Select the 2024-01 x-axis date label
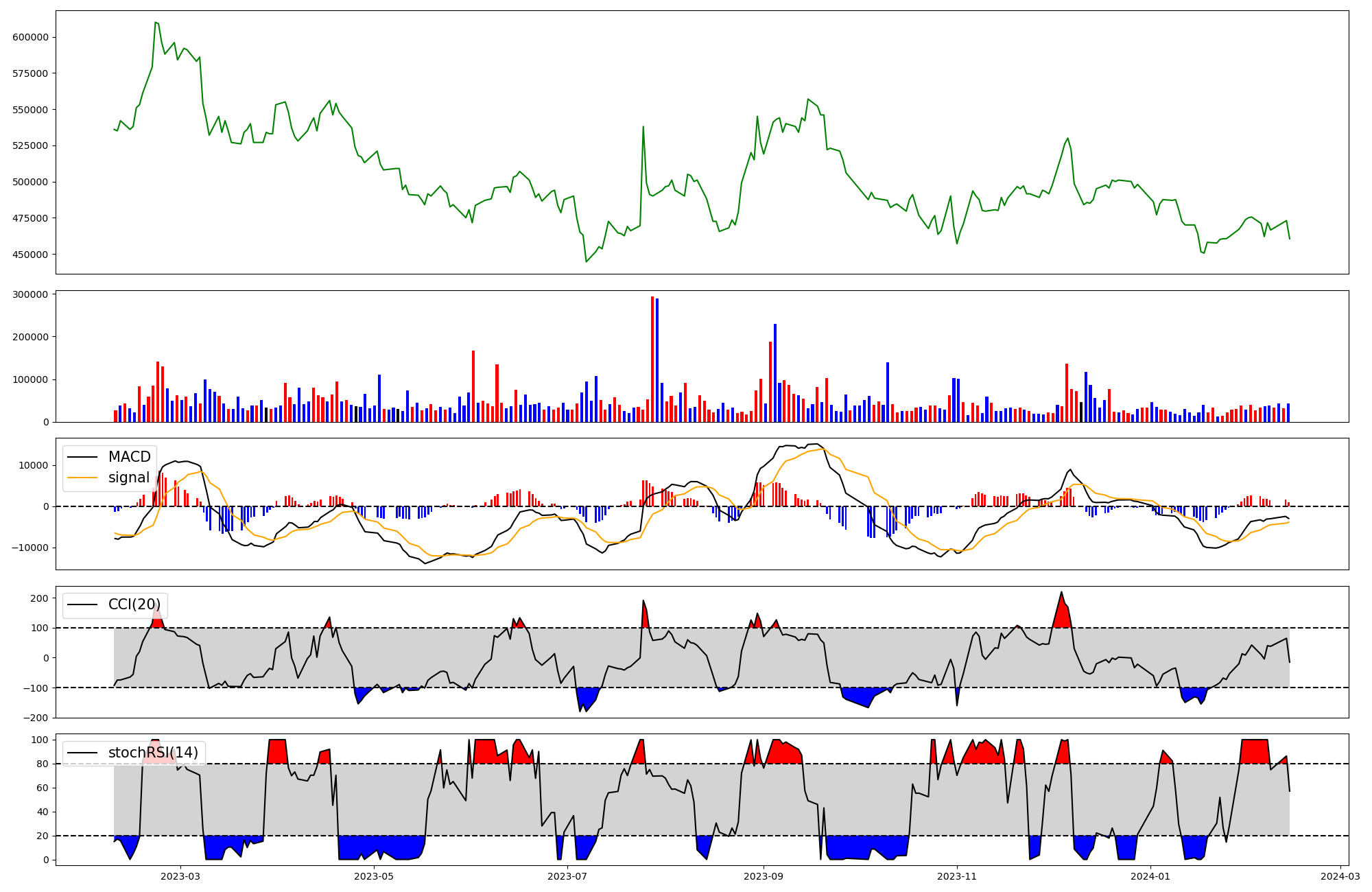The height and width of the screenshot is (892, 1372). pos(1150,876)
